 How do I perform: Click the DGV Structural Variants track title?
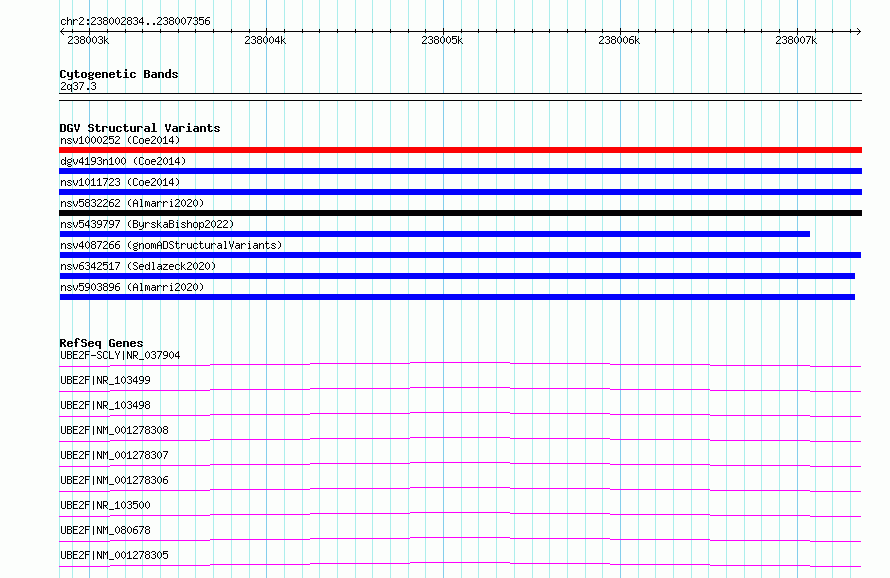tap(140, 128)
